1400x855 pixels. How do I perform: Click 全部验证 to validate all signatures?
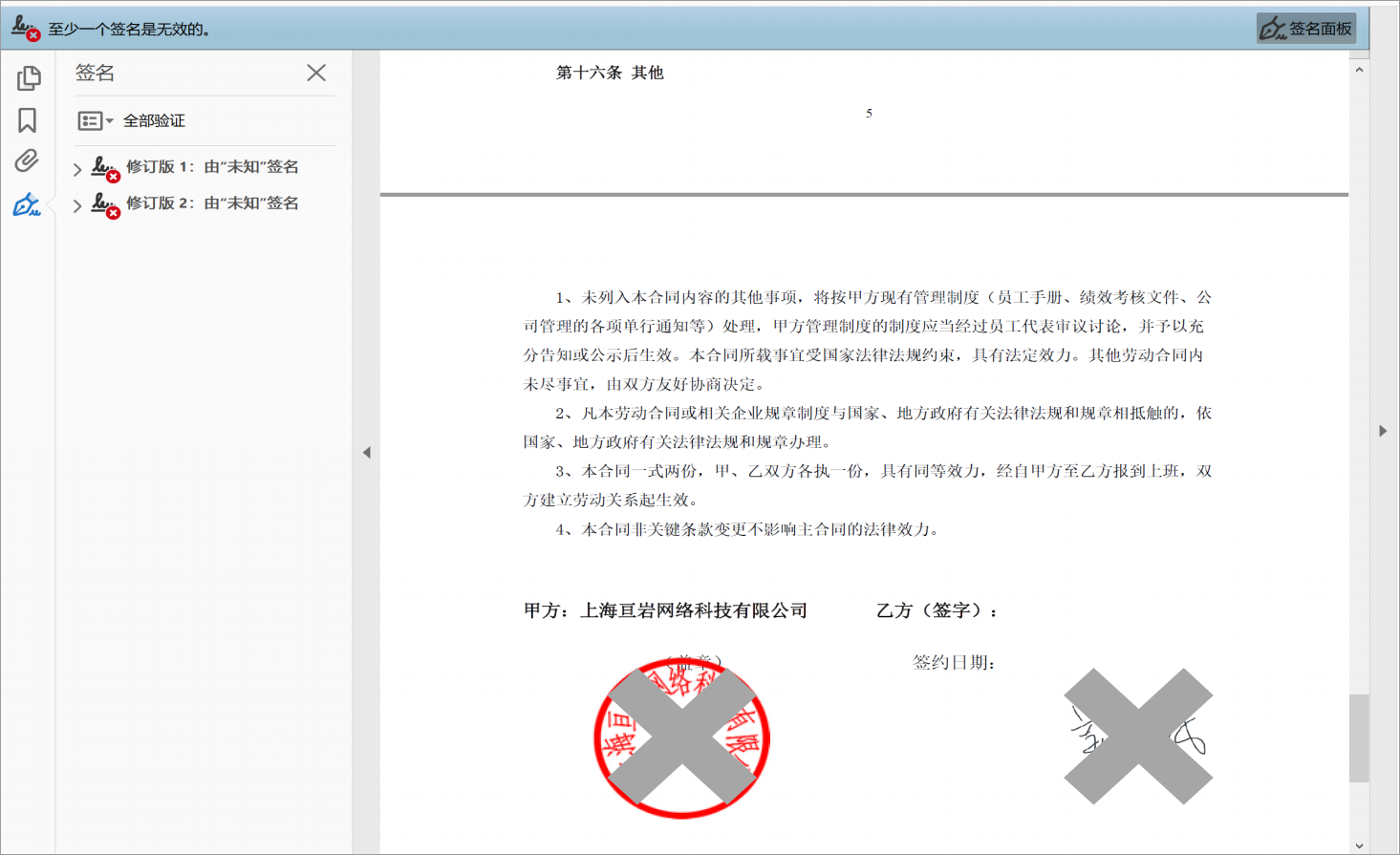(154, 120)
